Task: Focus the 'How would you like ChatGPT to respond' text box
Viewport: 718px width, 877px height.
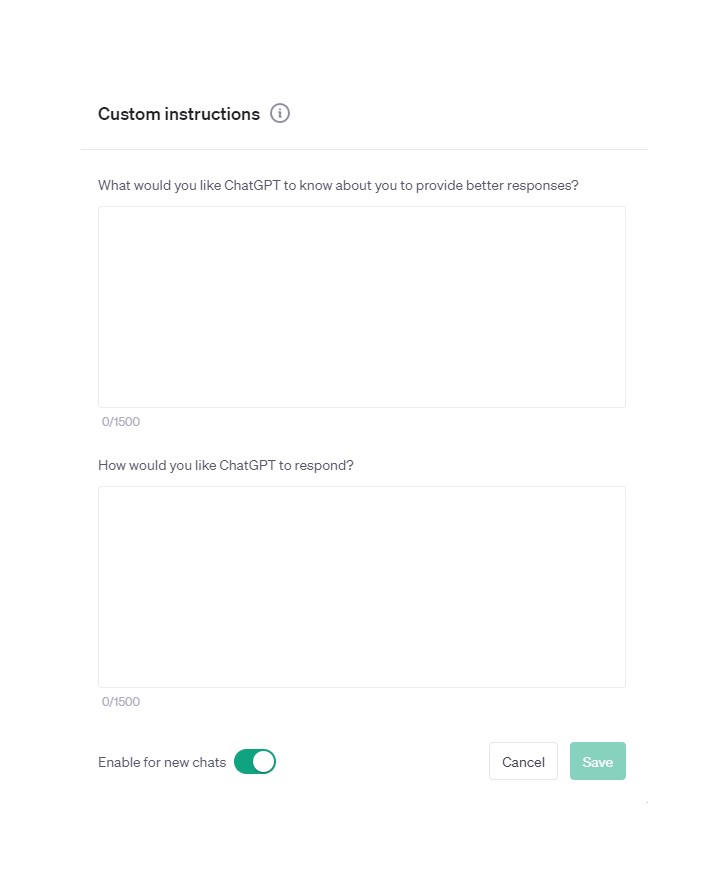Action: [x=362, y=587]
